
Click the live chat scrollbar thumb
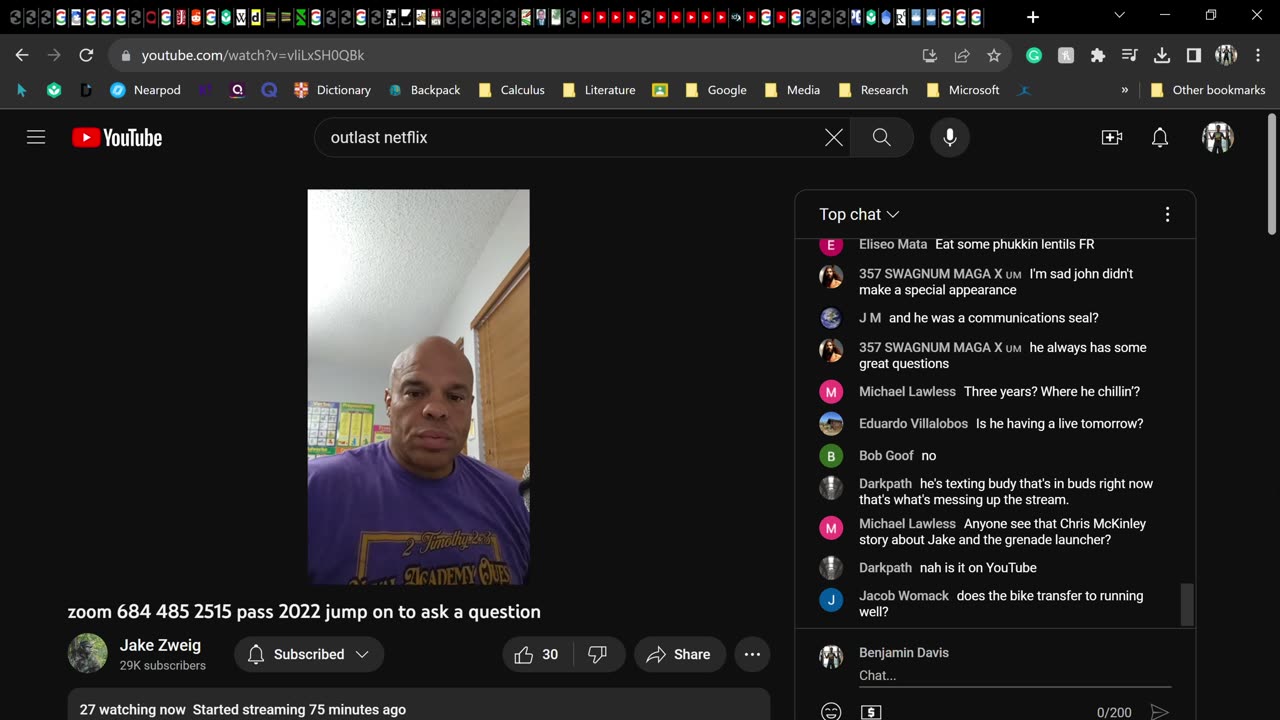(1188, 605)
